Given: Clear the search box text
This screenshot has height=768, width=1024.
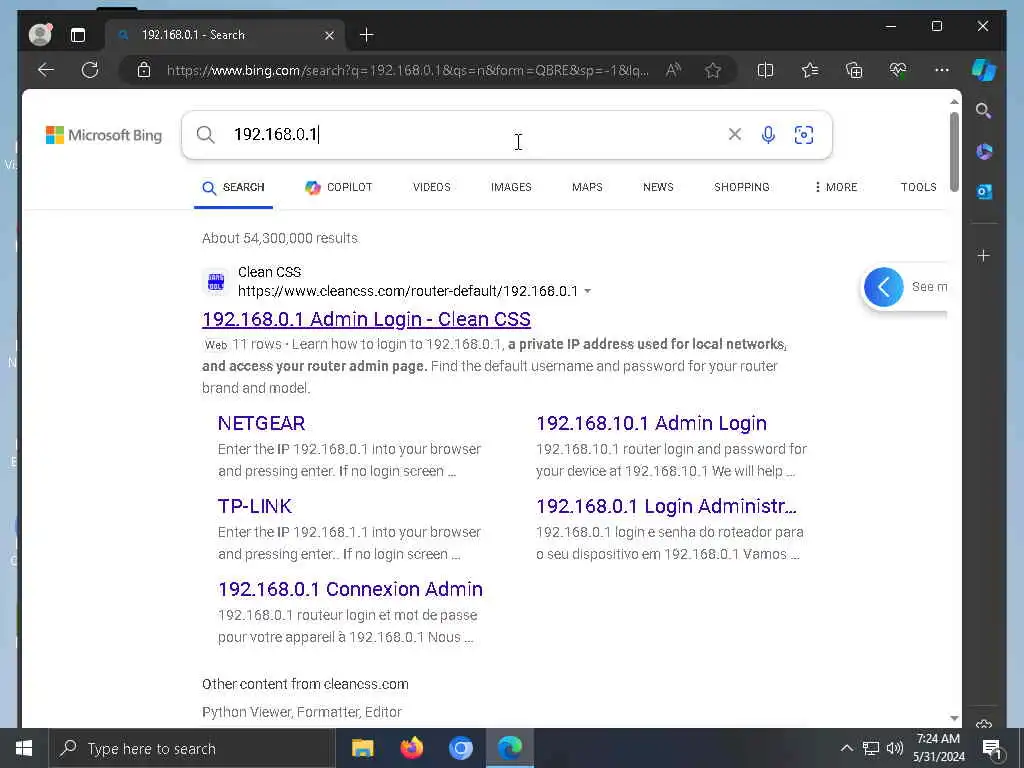Looking at the screenshot, I should (x=735, y=134).
